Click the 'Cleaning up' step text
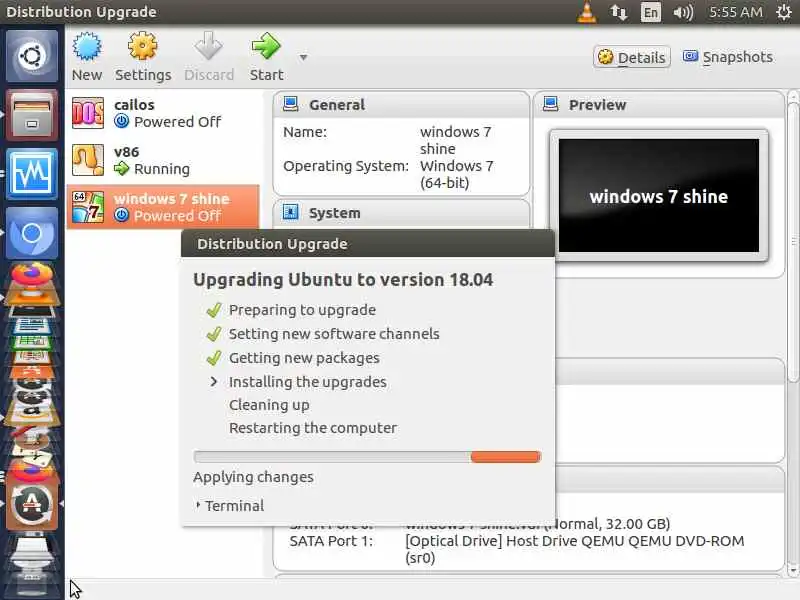This screenshot has height=600, width=800. 269,405
